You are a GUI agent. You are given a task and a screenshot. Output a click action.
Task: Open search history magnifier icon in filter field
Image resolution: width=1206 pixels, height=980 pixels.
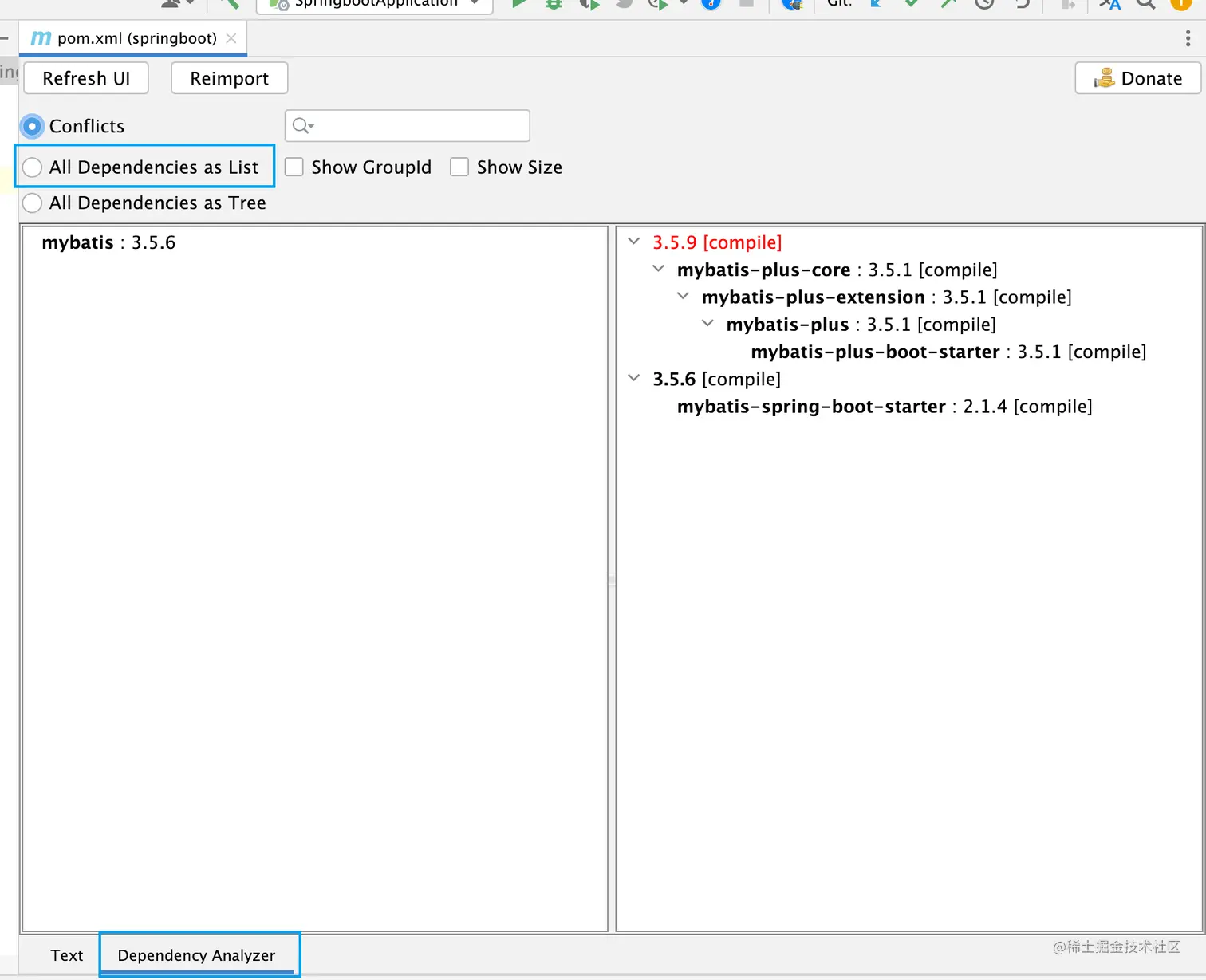302,126
